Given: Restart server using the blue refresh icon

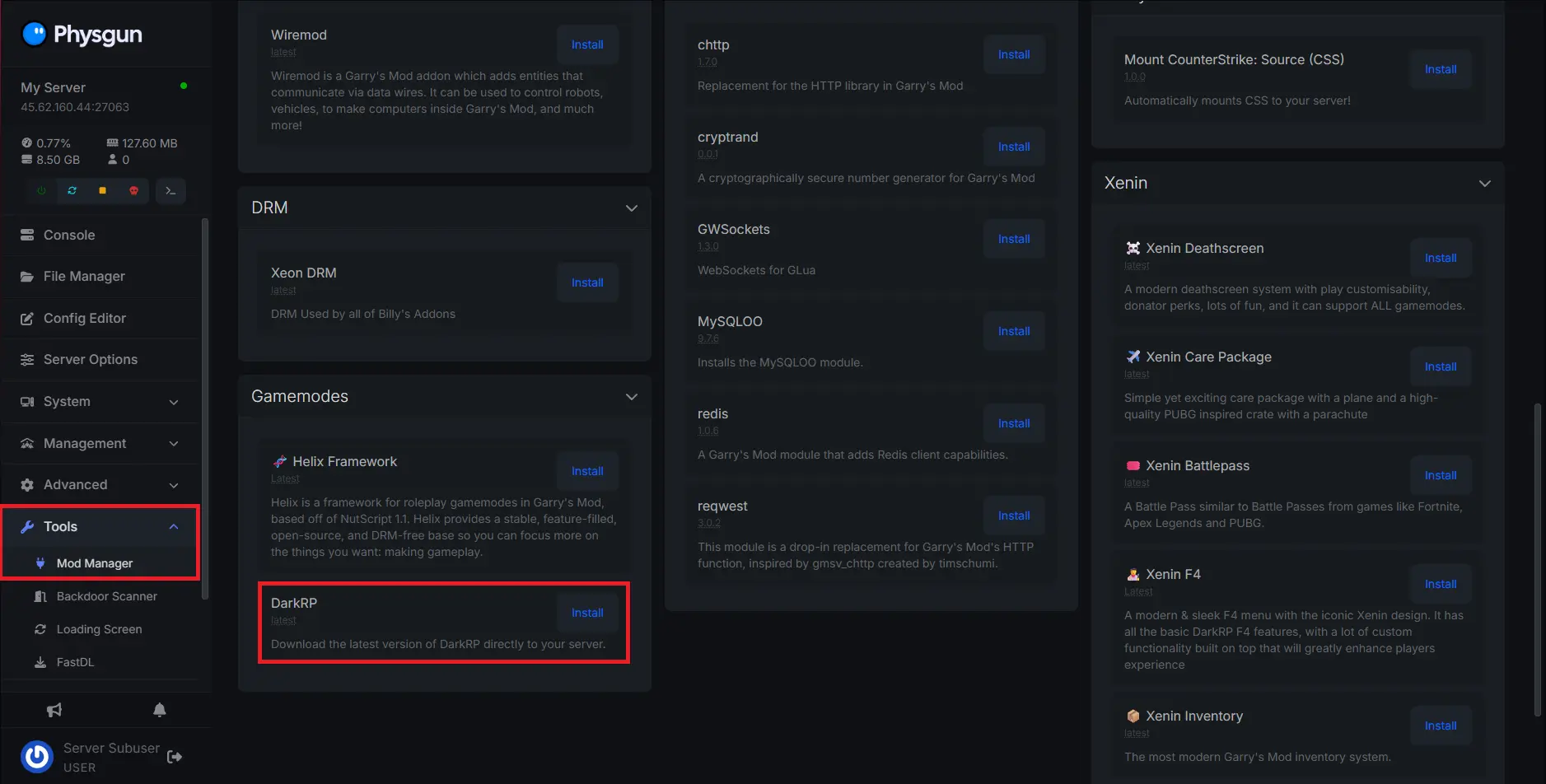Looking at the screenshot, I should [72, 191].
